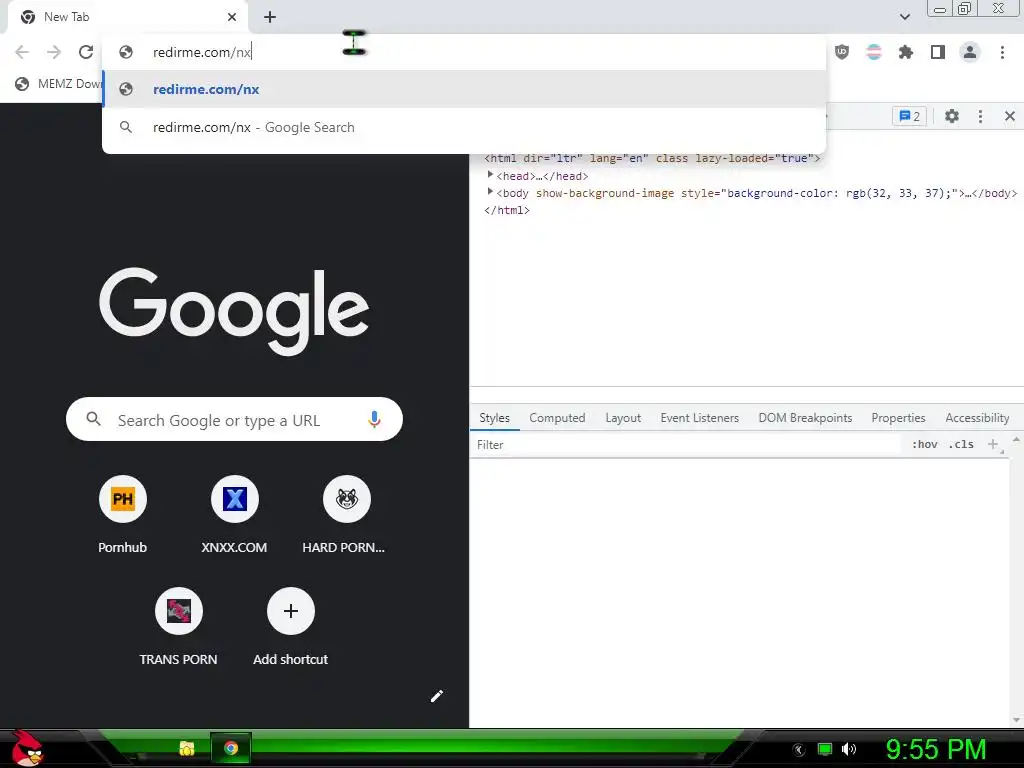Screen dimensions: 1024x768
Task: Open the volume speaker tray icon
Action: click(848, 749)
